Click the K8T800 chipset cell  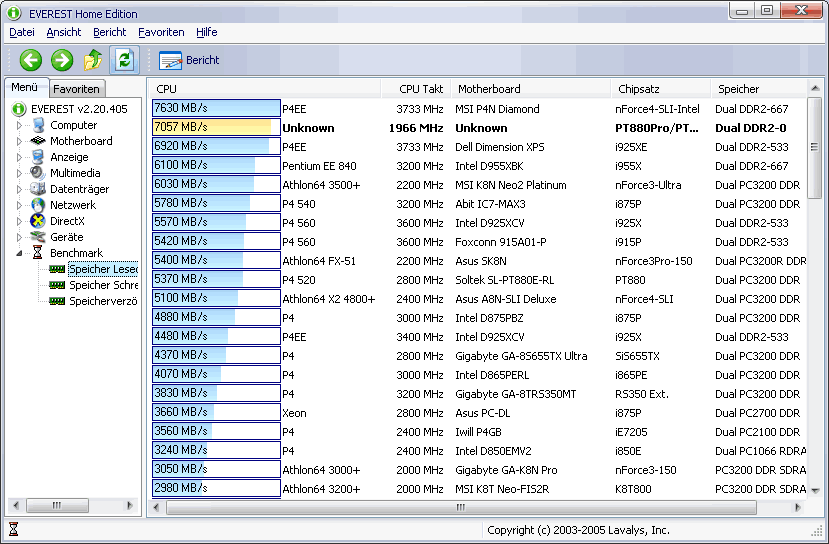tap(633, 489)
